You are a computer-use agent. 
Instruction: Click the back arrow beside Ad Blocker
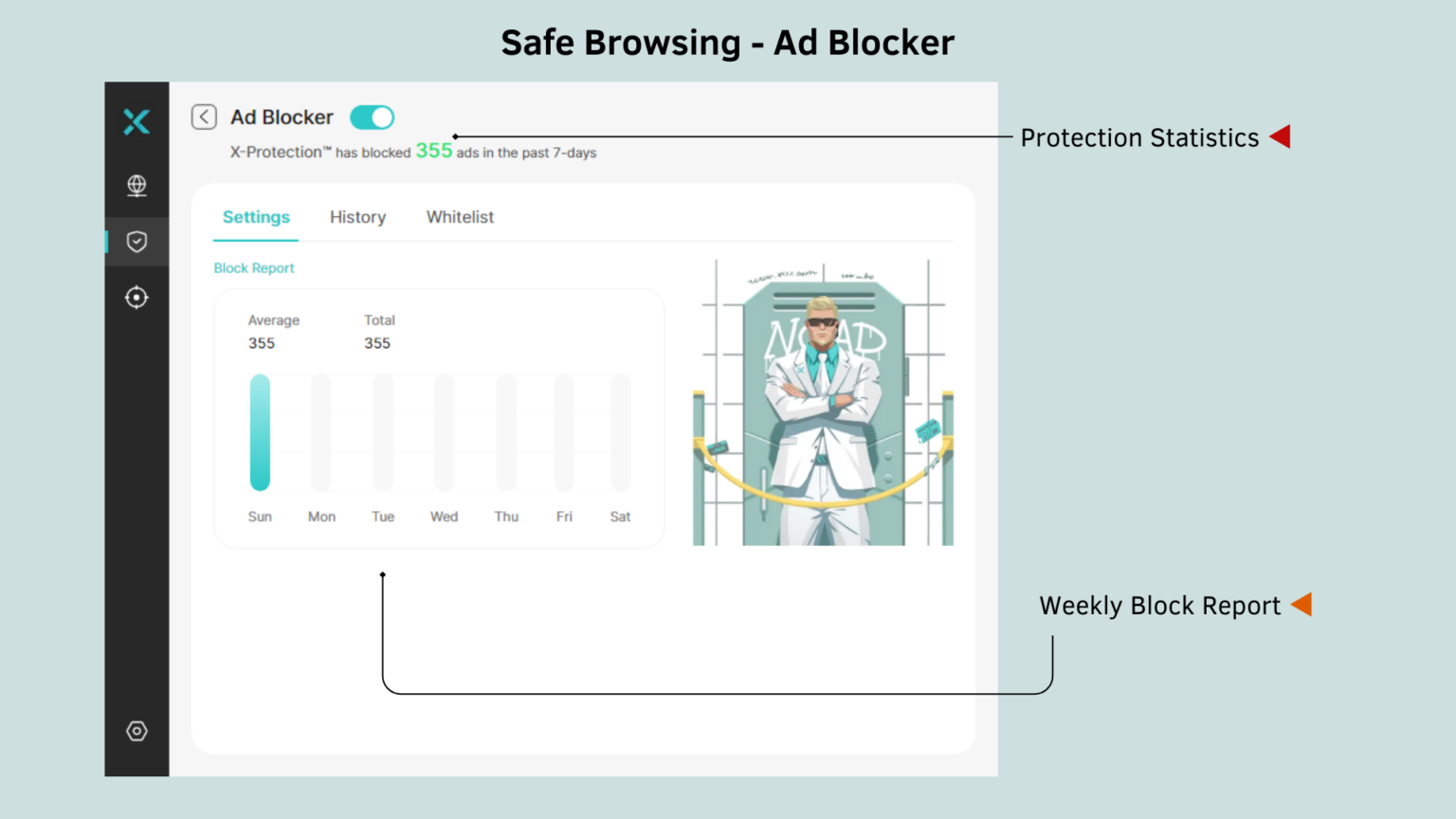[x=204, y=117]
